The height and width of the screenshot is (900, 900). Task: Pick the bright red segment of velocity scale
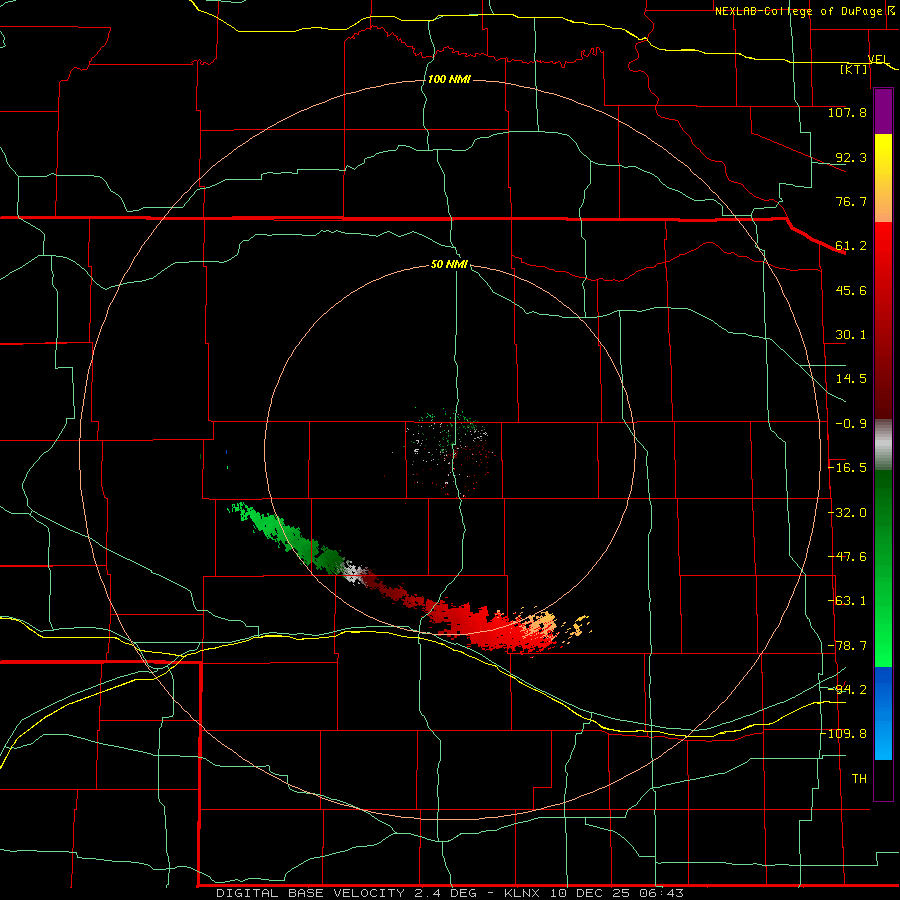click(x=883, y=253)
